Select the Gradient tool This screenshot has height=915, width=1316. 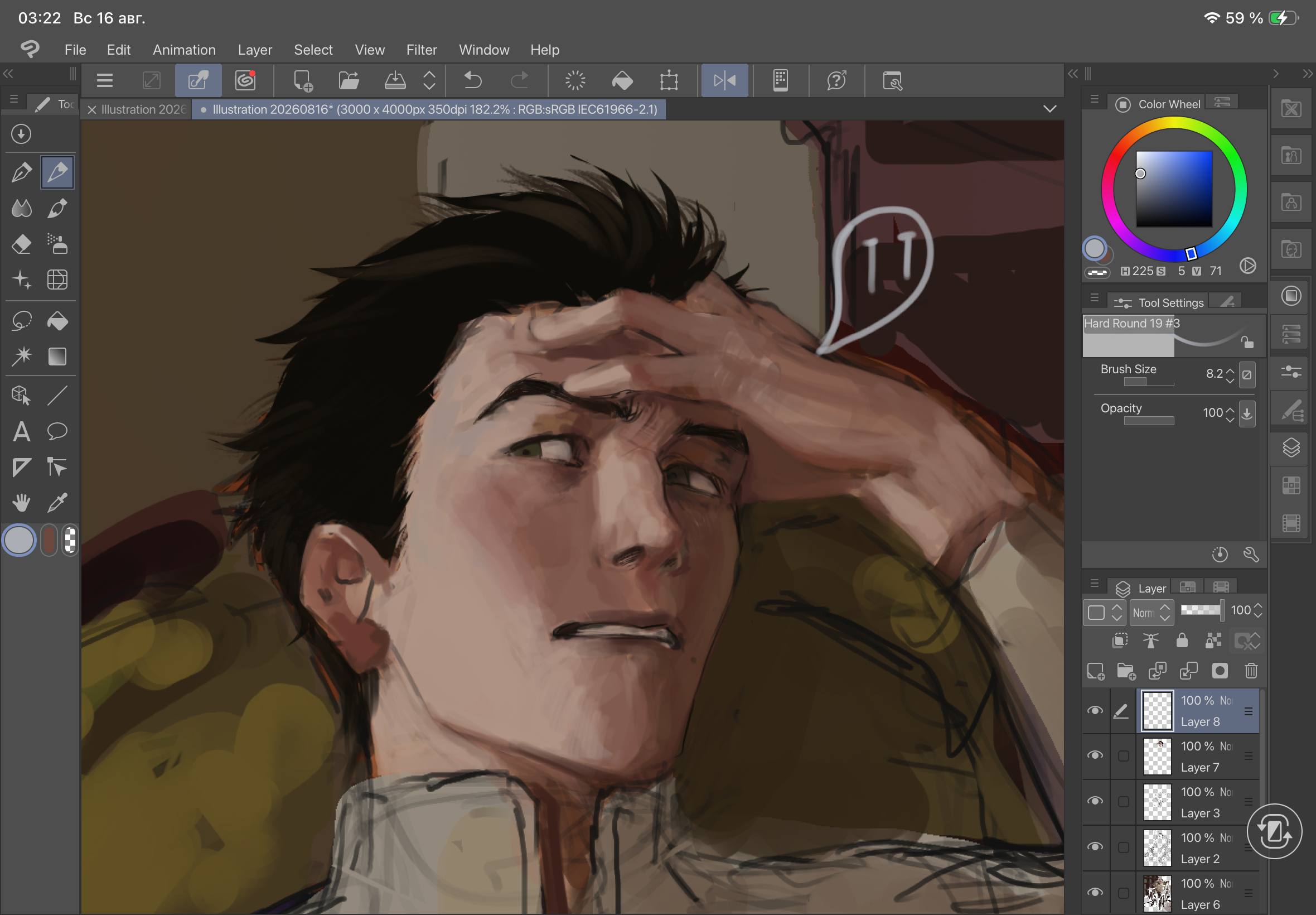click(57, 357)
